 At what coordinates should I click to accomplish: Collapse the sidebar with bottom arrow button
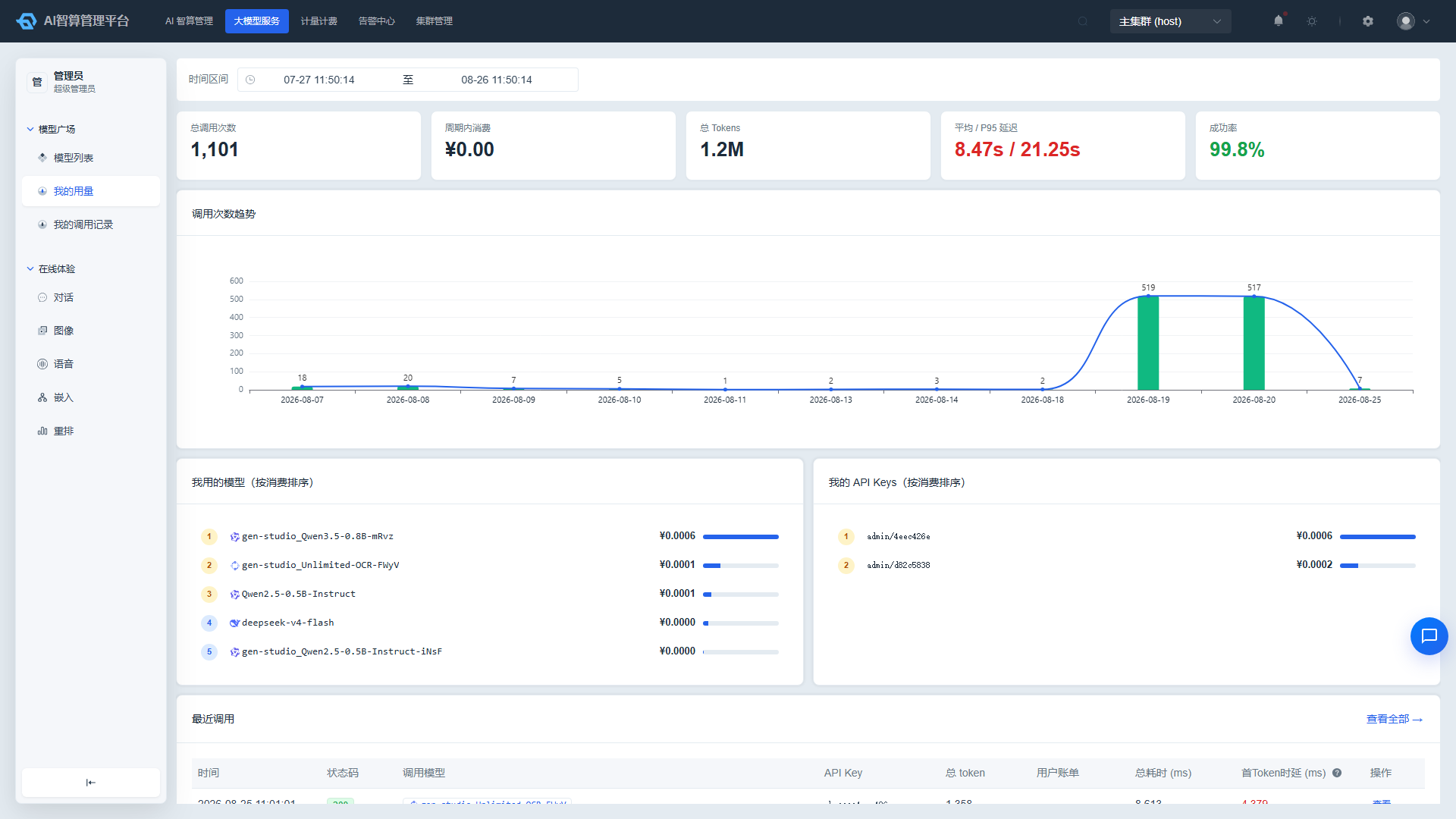click(x=91, y=783)
